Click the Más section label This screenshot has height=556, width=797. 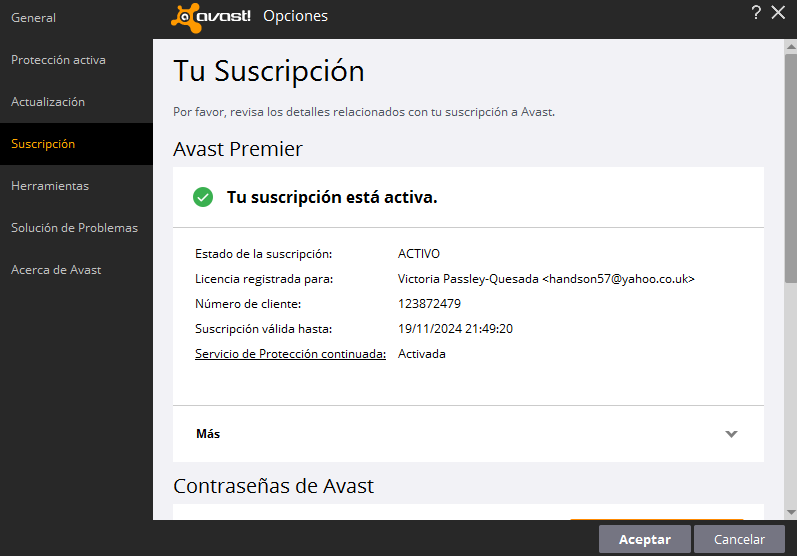(208, 434)
